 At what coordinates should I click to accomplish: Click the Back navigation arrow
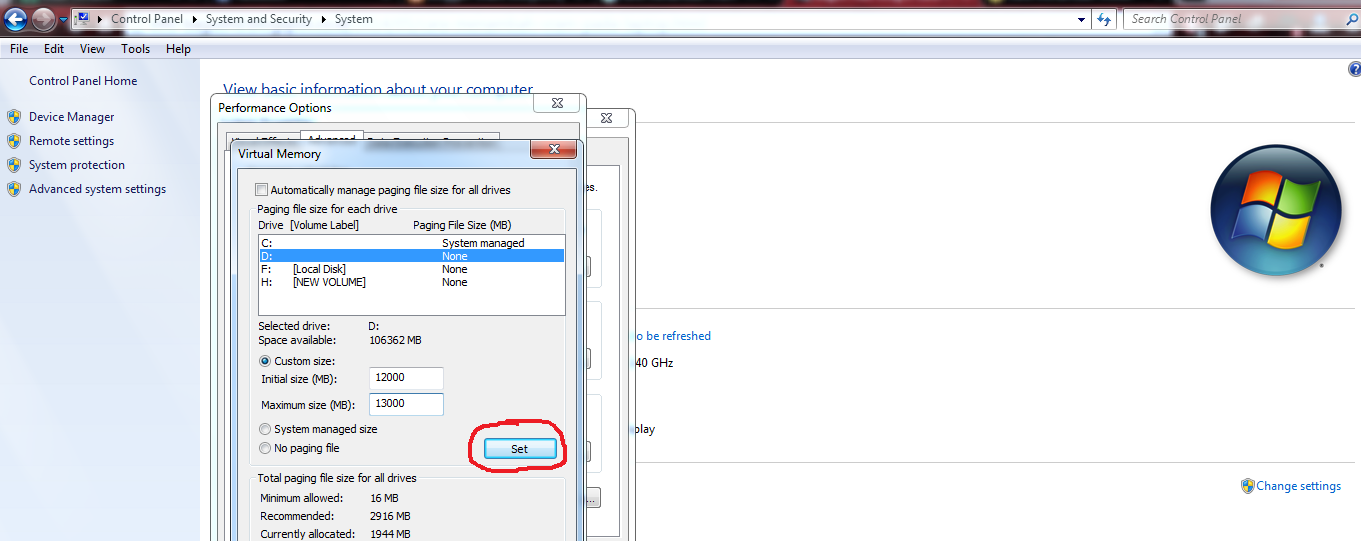(15, 18)
